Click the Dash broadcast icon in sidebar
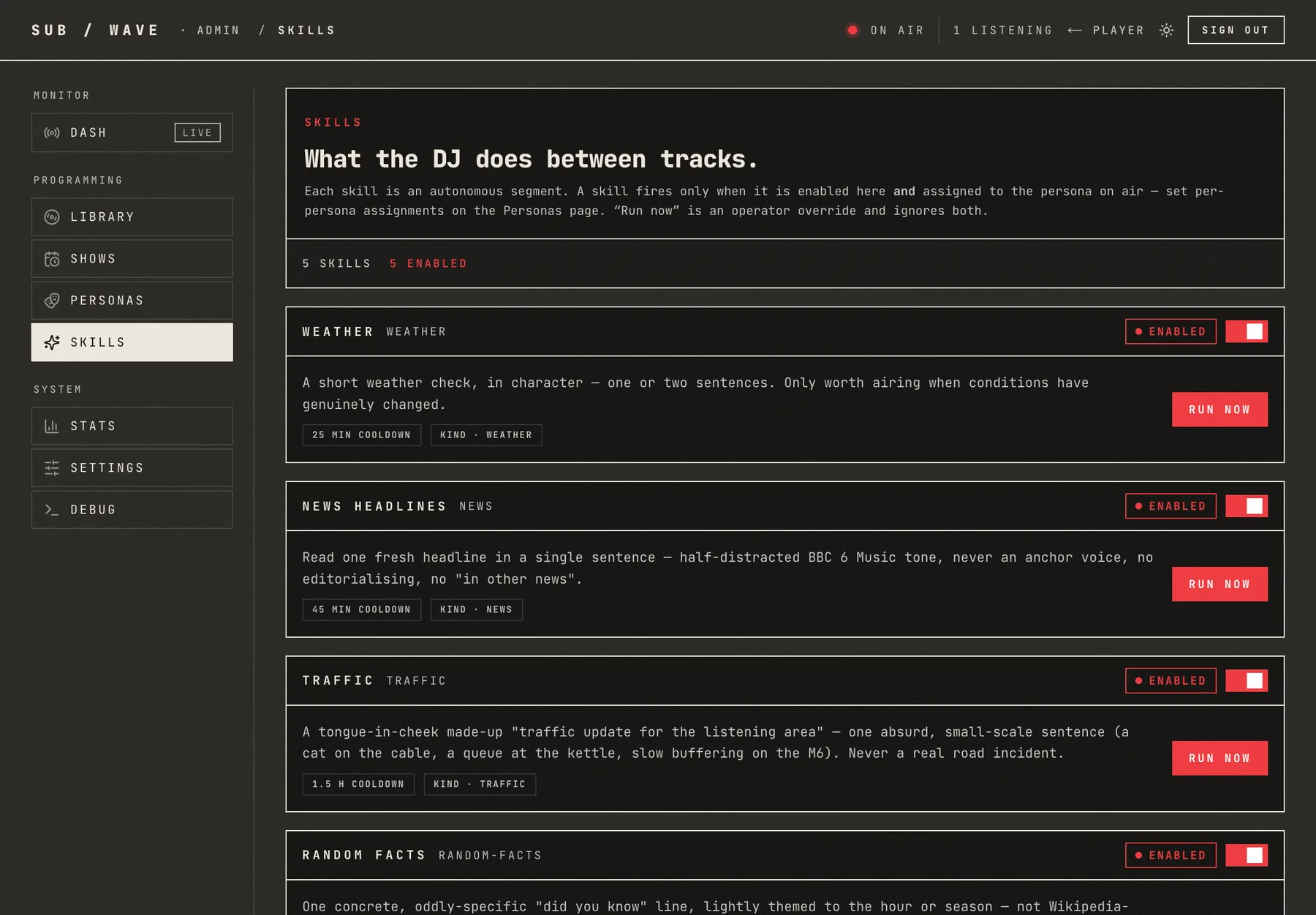 (52, 132)
